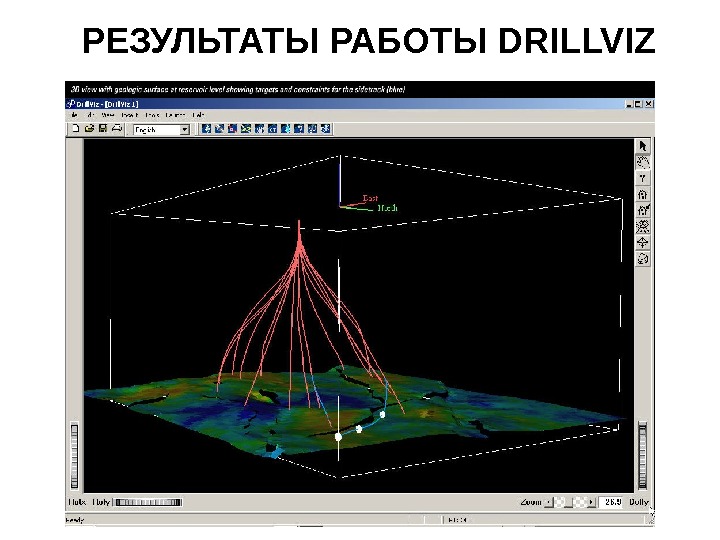
Task: Click the View All scene icon
Action: (x=642, y=226)
